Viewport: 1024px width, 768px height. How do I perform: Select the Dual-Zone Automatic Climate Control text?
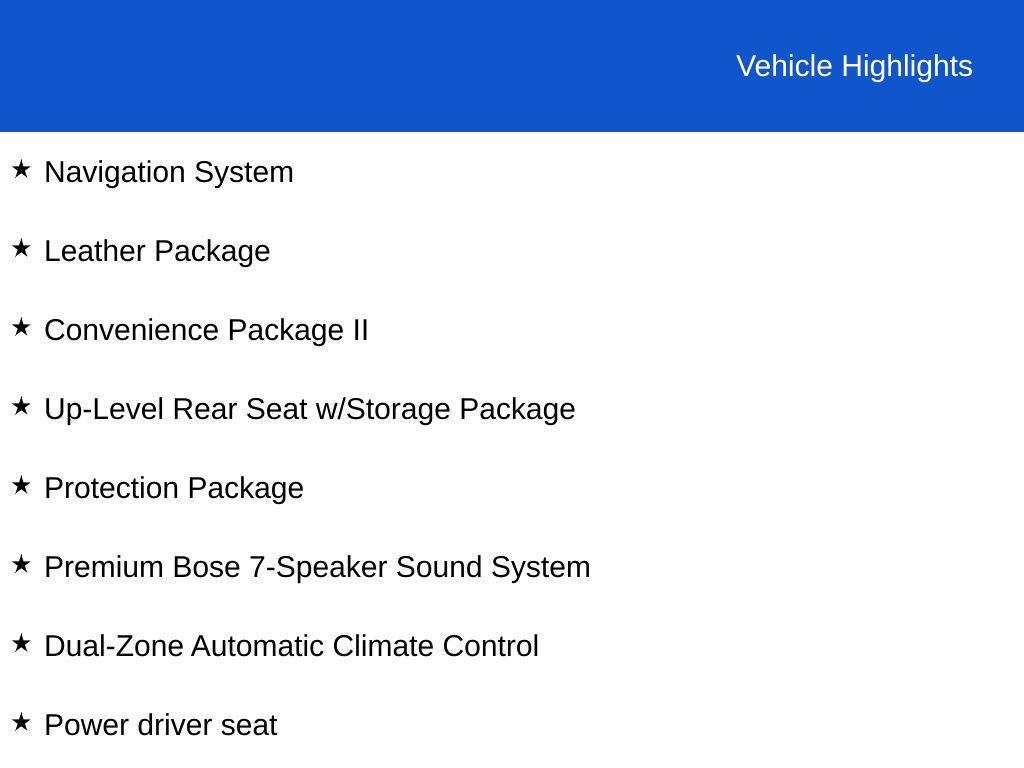coord(291,646)
